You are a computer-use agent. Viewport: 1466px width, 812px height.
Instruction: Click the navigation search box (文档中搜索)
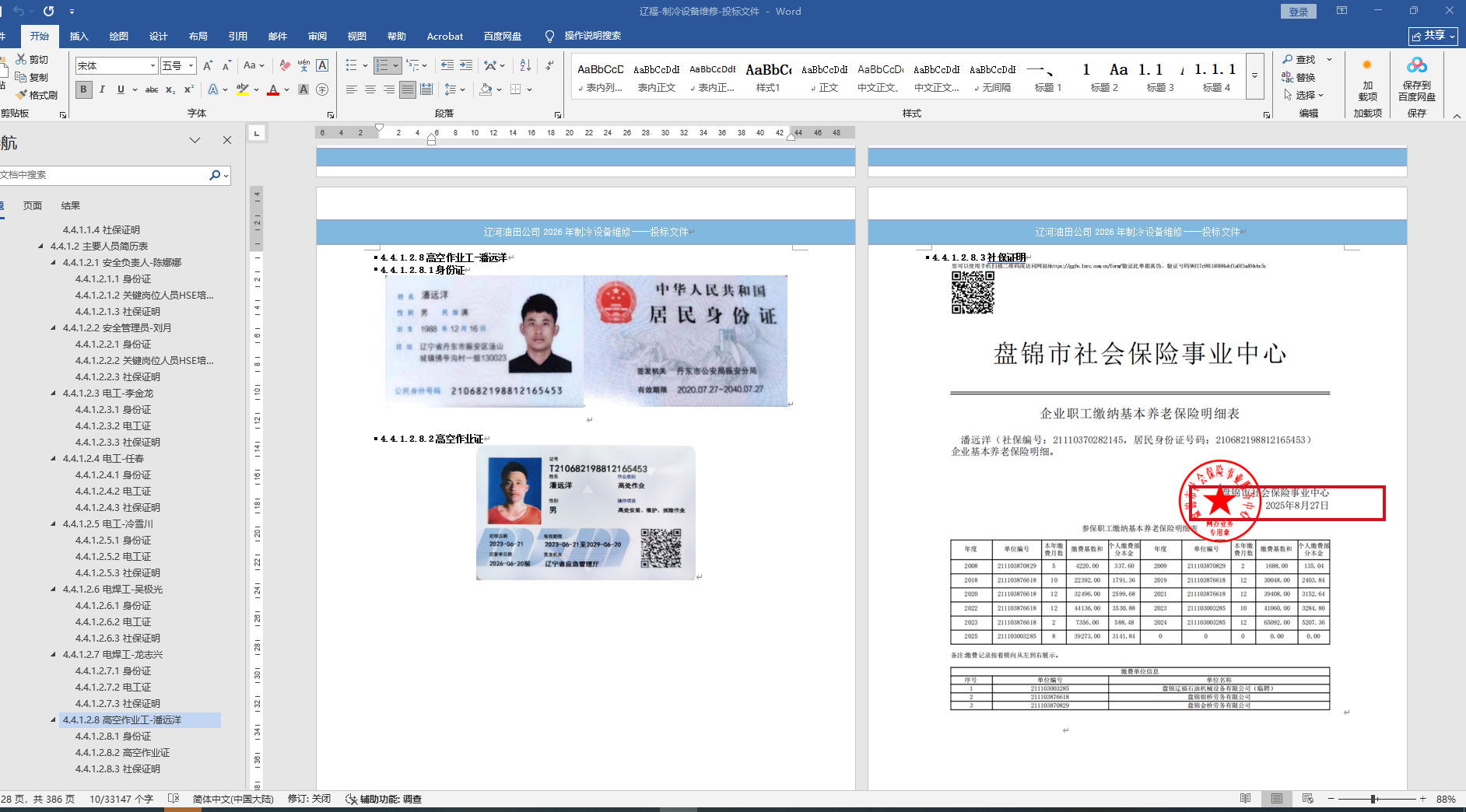[103, 175]
